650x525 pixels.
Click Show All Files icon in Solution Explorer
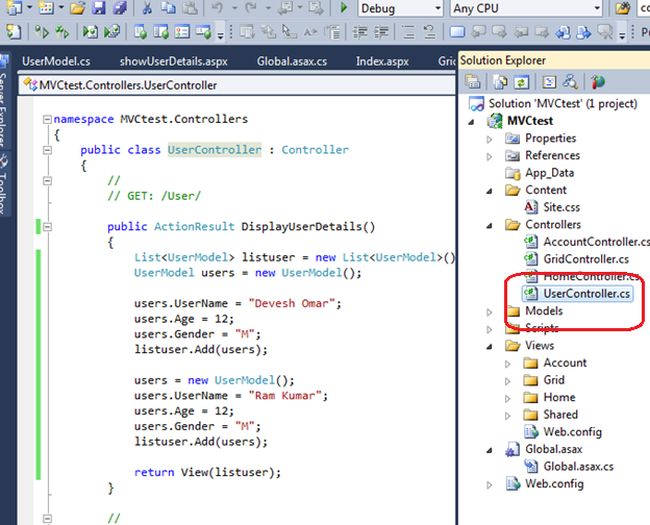(x=500, y=82)
